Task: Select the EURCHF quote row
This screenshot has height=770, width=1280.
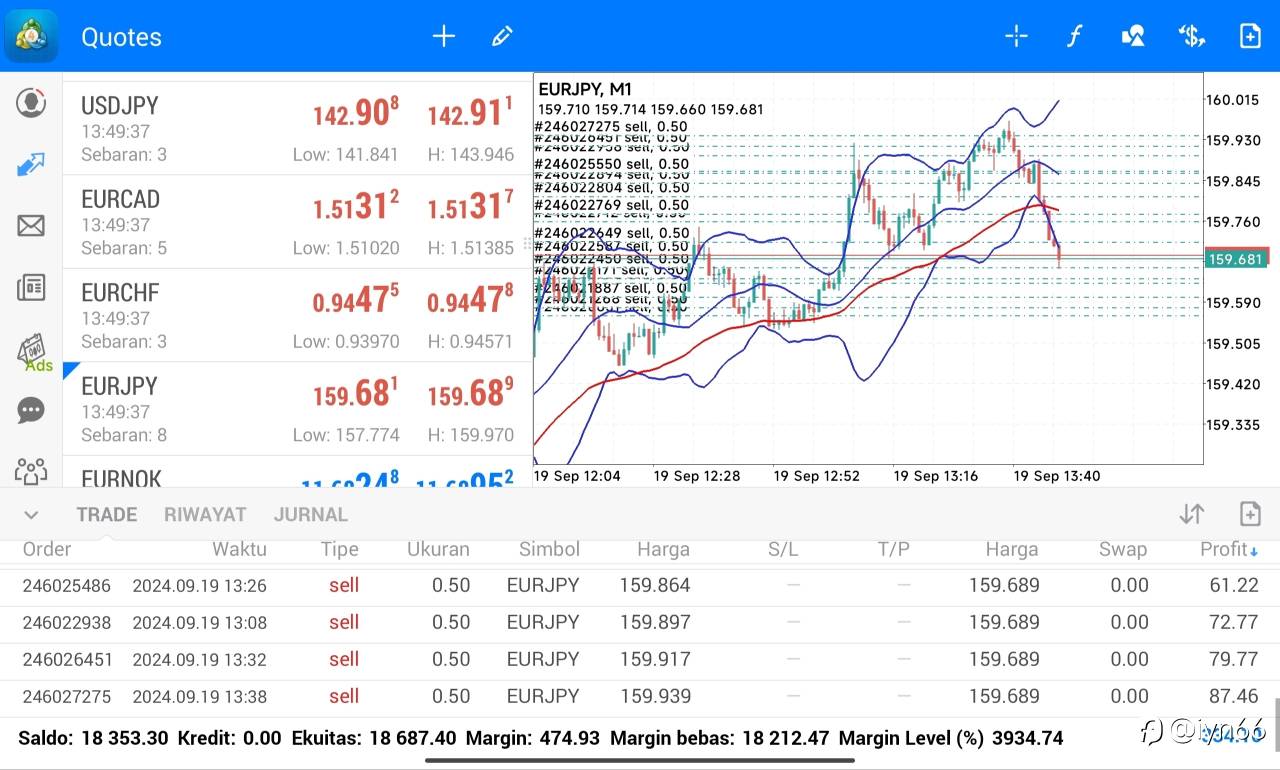Action: coord(298,315)
